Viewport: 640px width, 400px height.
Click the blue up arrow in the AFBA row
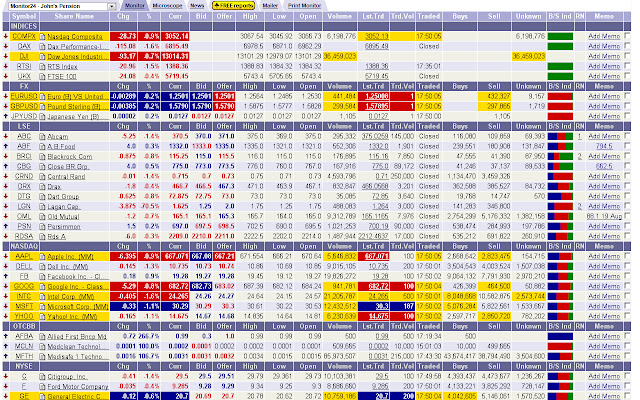6,336
